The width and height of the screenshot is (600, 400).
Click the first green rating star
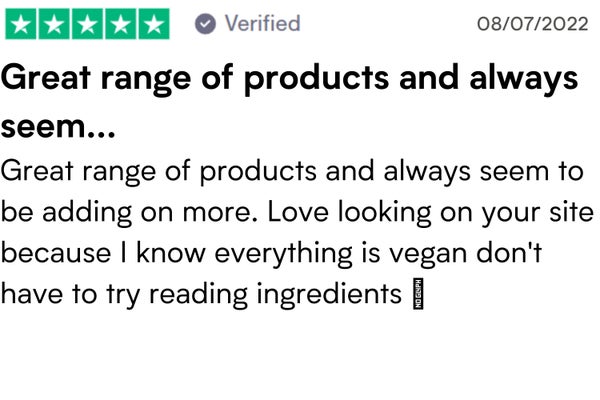21,24
